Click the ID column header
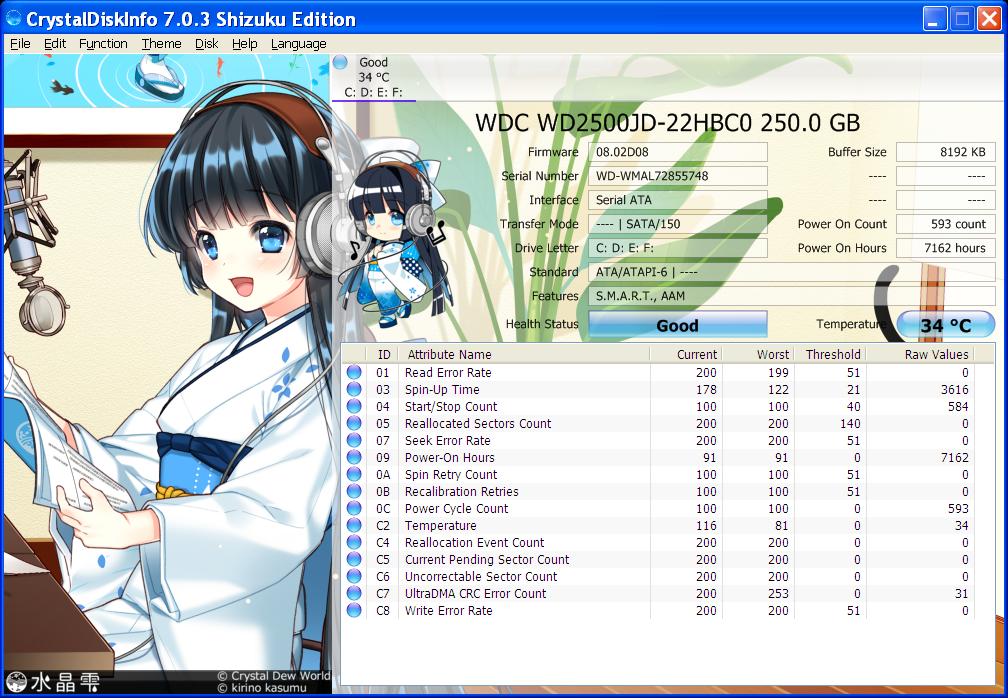This screenshot has width=1008, height=698. point(383,354)
